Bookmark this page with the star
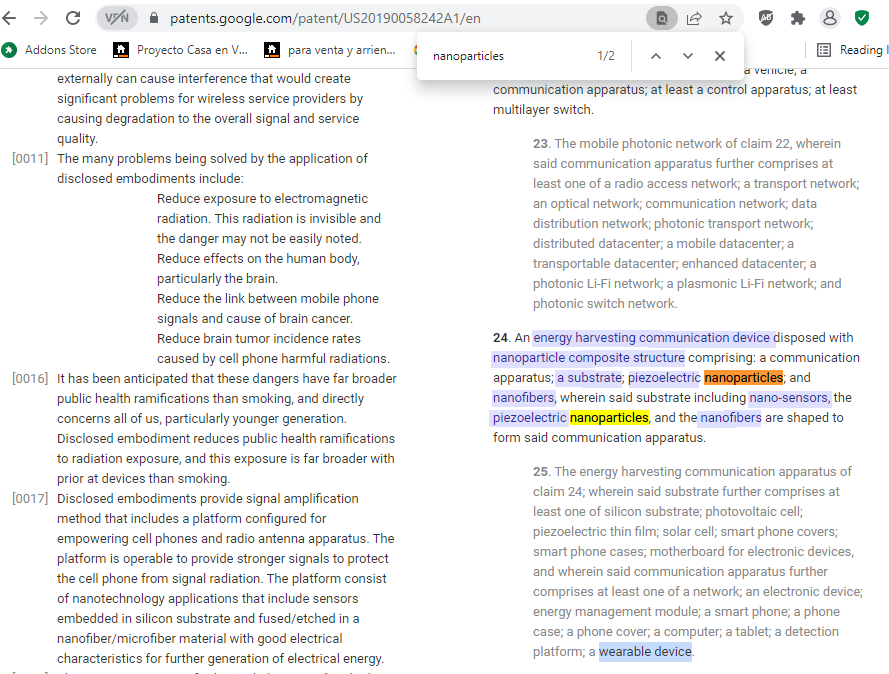This screenshot has height=674, width=889. click(726, 18)
